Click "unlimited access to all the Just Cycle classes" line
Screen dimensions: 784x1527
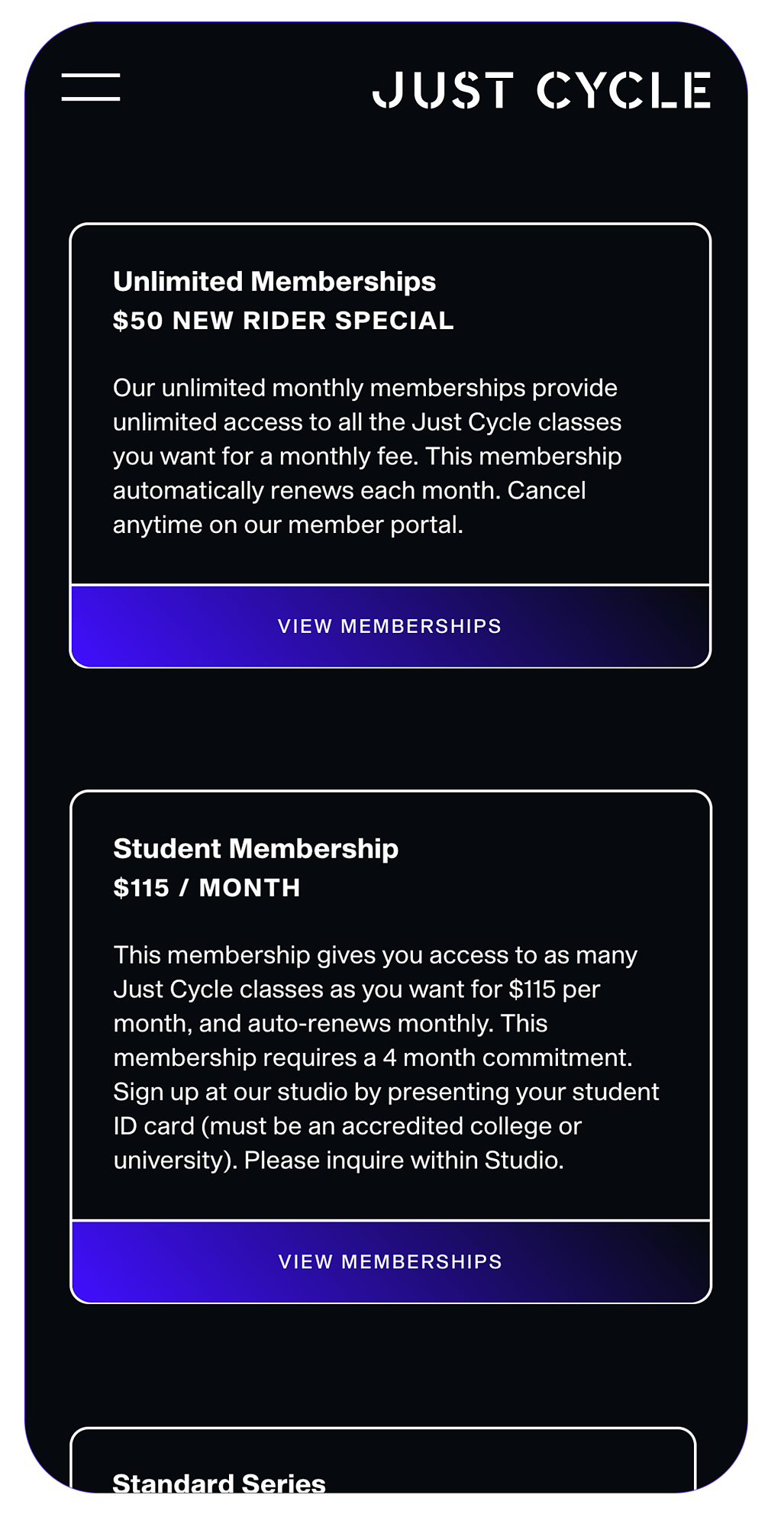pos(367,422)
